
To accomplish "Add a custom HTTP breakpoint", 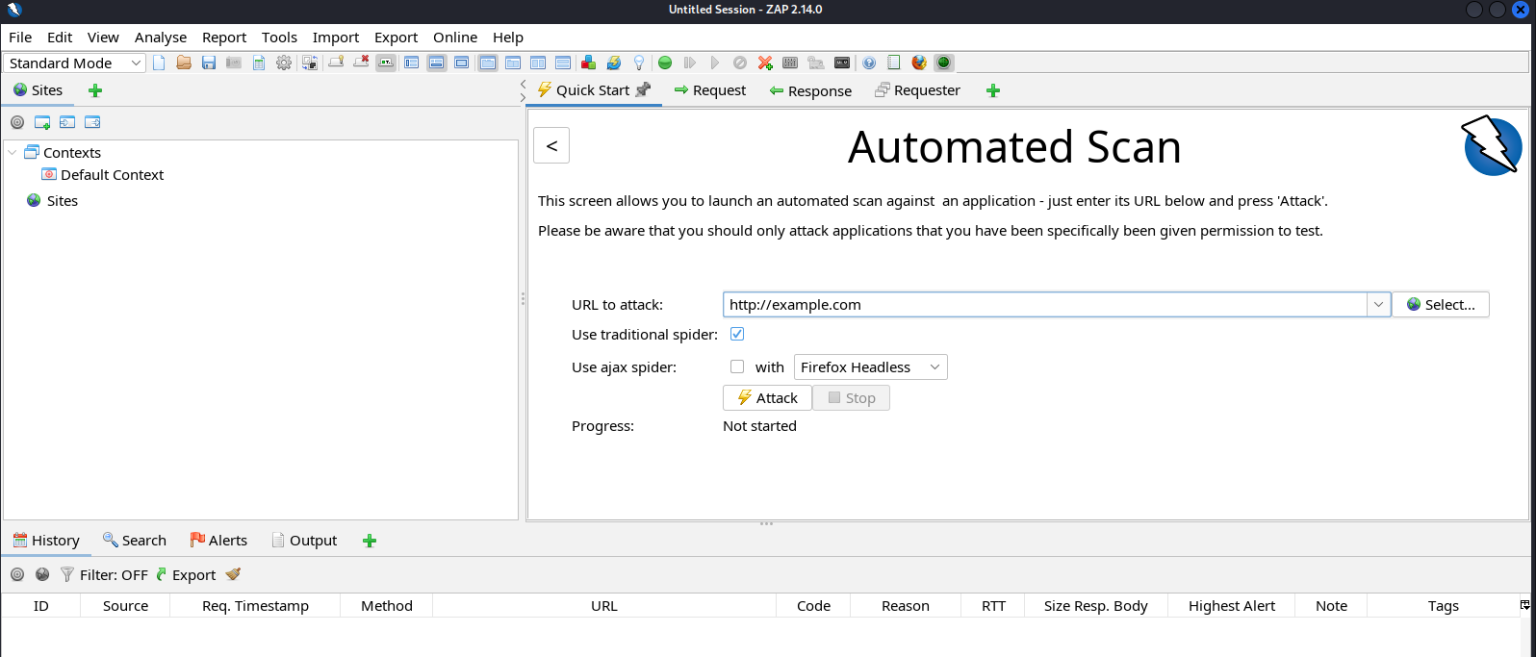I will [x=764, y=62].
